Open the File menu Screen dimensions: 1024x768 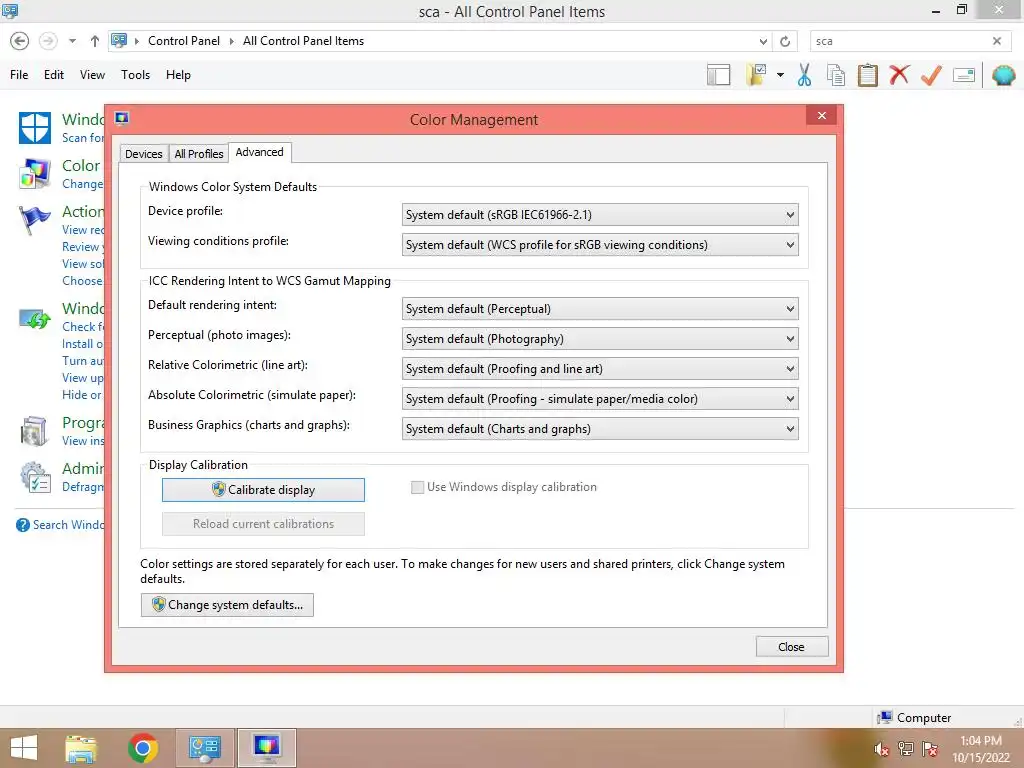point(19,74)
